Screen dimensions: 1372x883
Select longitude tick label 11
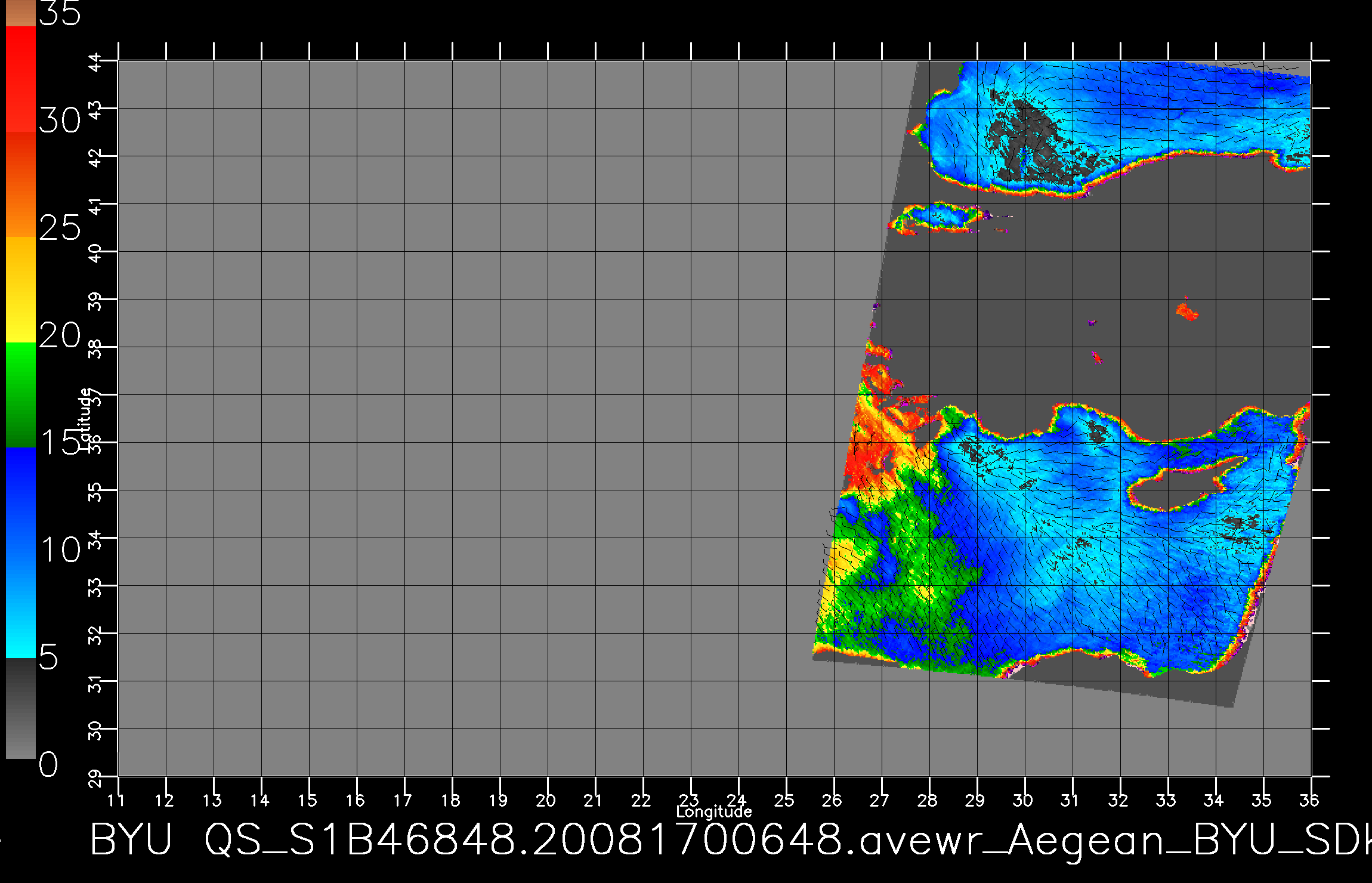point(117,800)
